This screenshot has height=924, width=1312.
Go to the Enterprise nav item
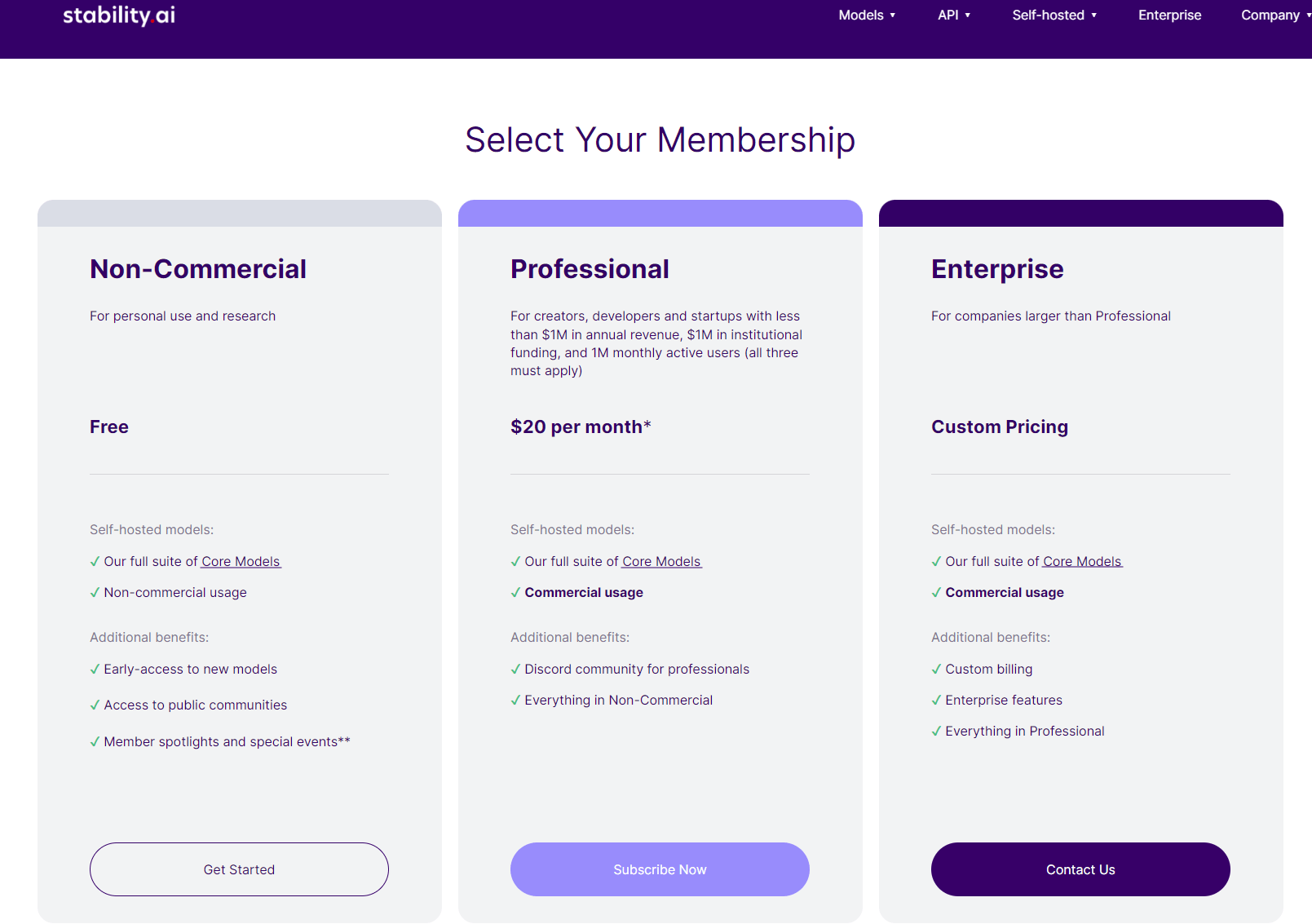[1169, 15]
